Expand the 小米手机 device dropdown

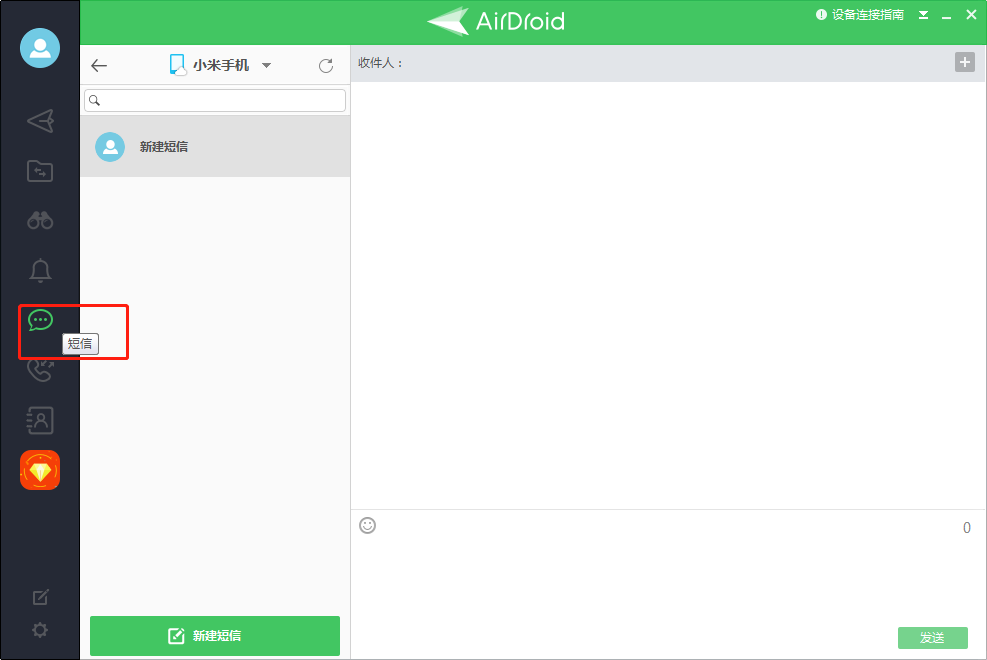[x=266, y=65]
